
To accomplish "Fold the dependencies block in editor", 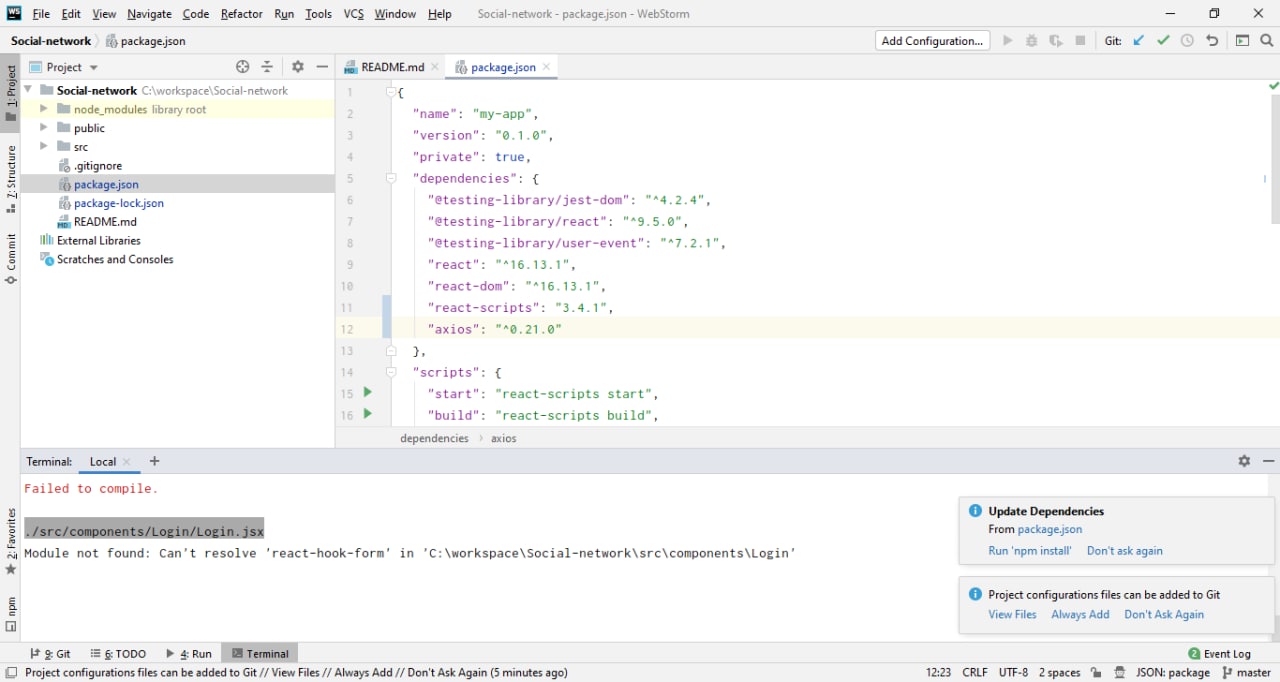I will pyautogui.click(x=391, y=178).
